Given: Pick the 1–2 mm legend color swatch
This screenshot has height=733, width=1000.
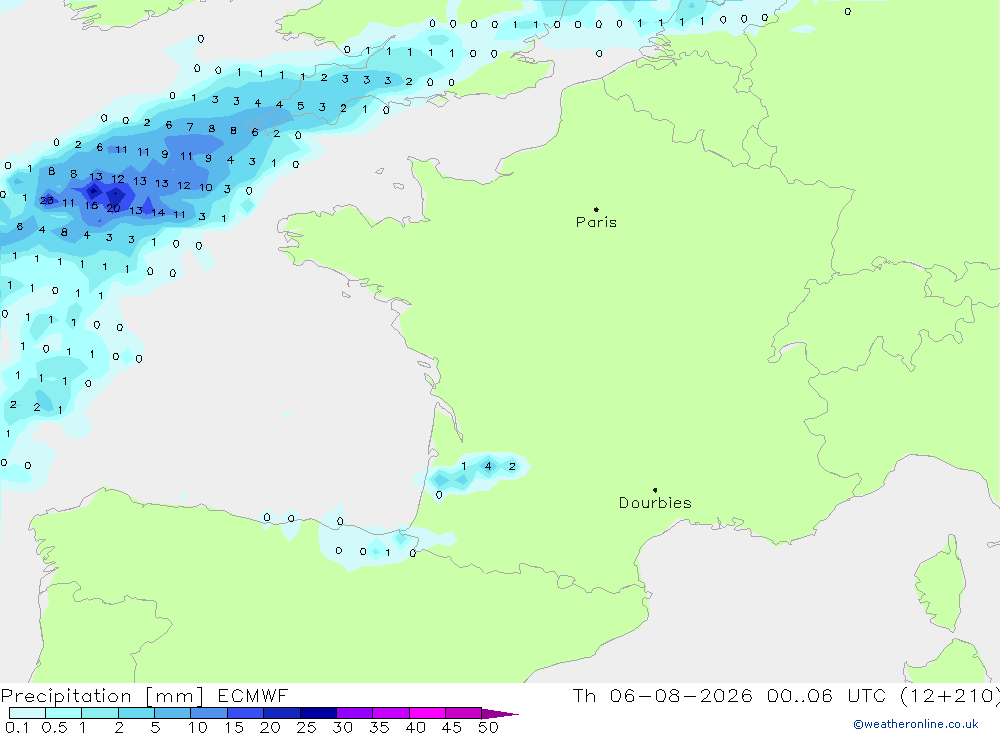Looking at the screenshot, I should tap(100, 713).
